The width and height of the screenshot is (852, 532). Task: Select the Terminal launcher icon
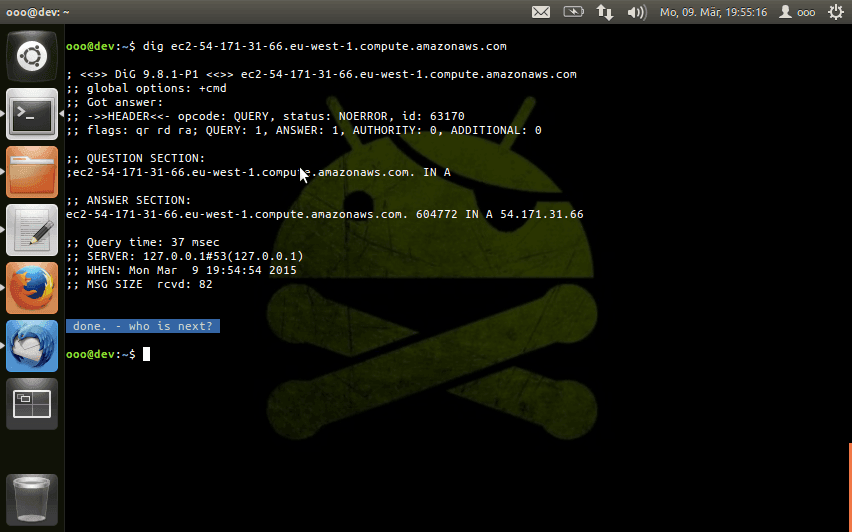click(32, 114)
